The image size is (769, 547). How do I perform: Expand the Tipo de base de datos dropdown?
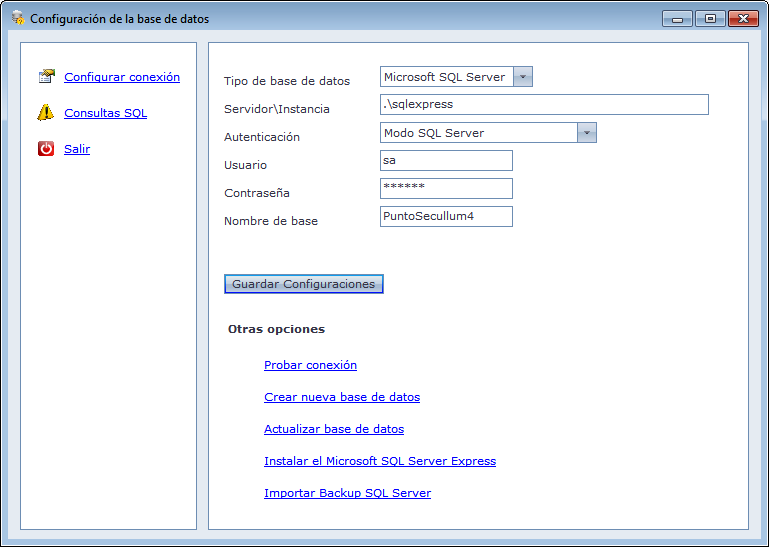point(522,77)
